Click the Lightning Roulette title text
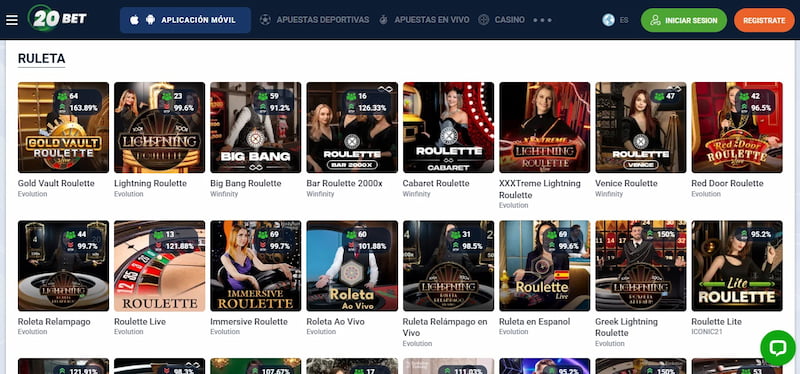 coord(151,183)
